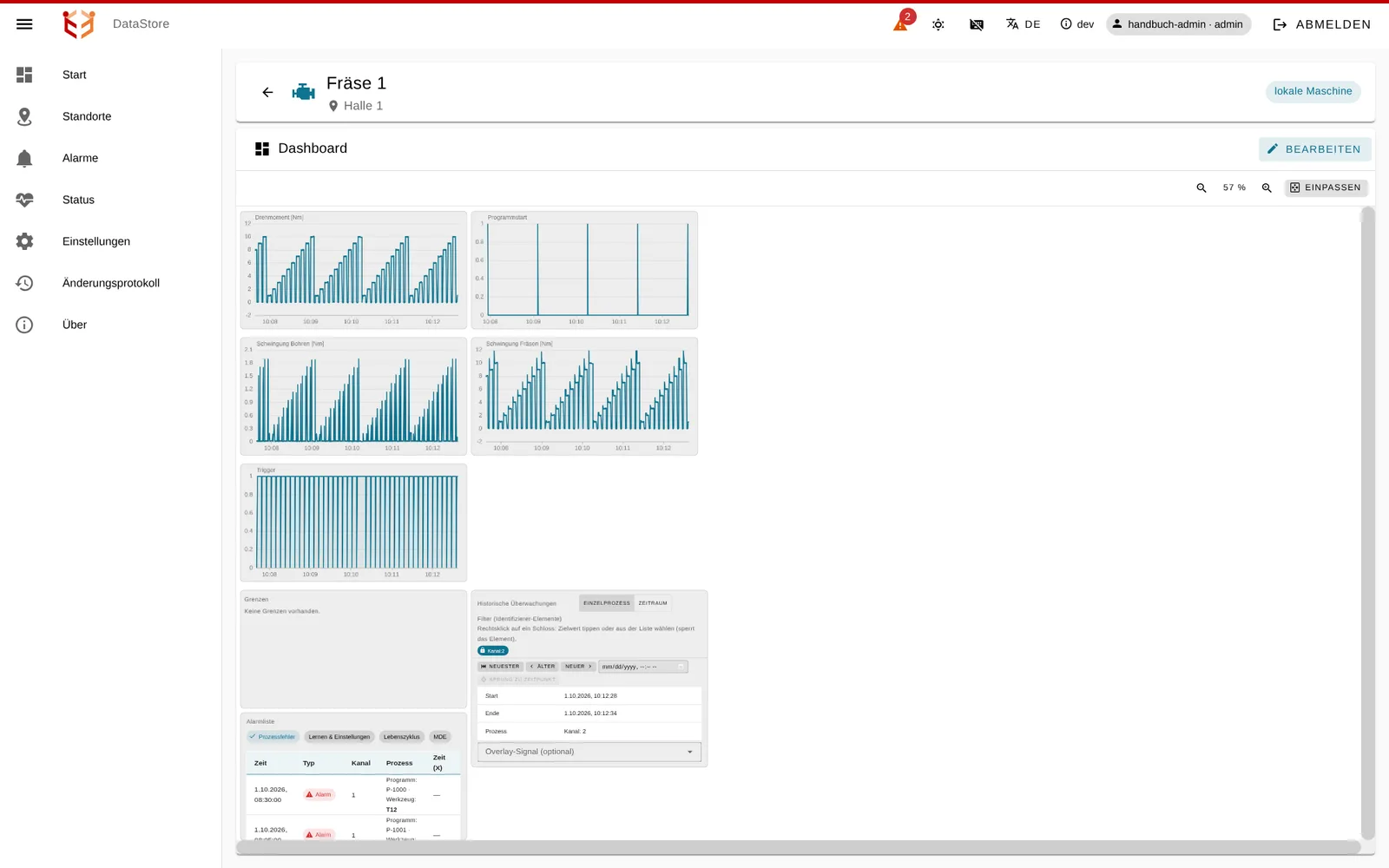Click the dashboard vertical scrollbar
This screenshot has height=868, width=1389.
(1368, 523)
